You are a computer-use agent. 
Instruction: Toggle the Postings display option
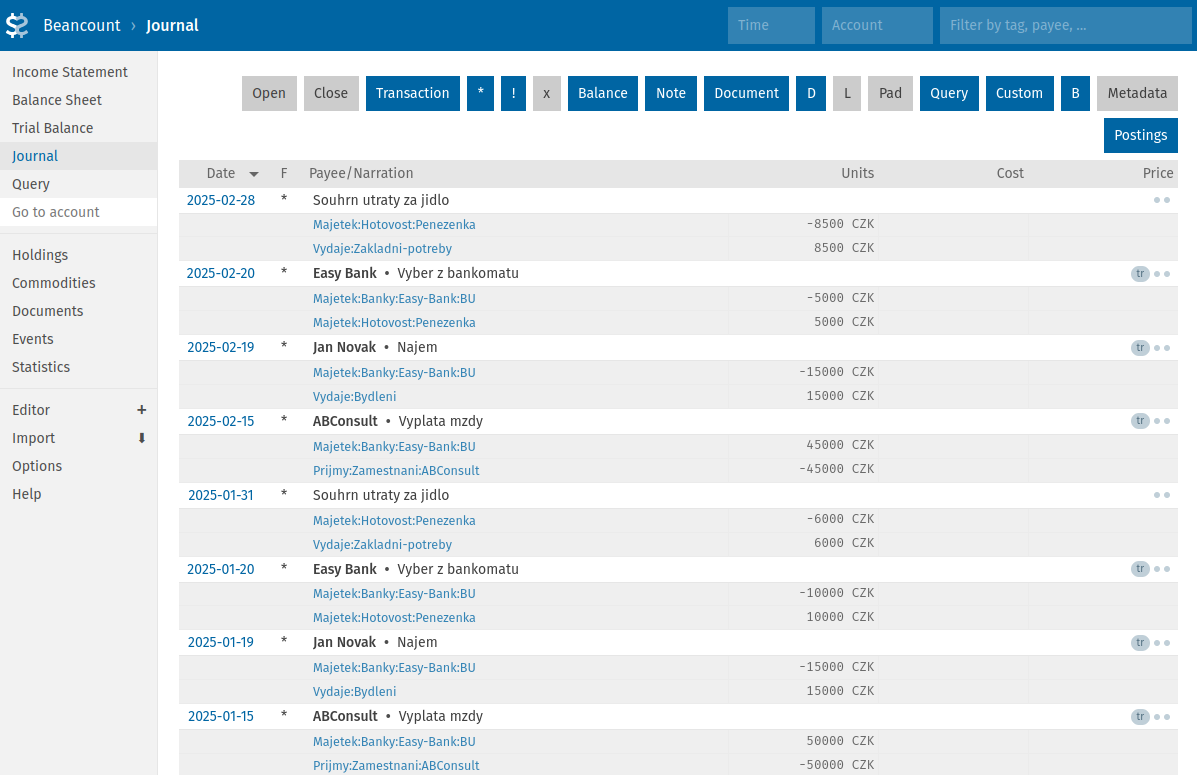(1140, 135)
